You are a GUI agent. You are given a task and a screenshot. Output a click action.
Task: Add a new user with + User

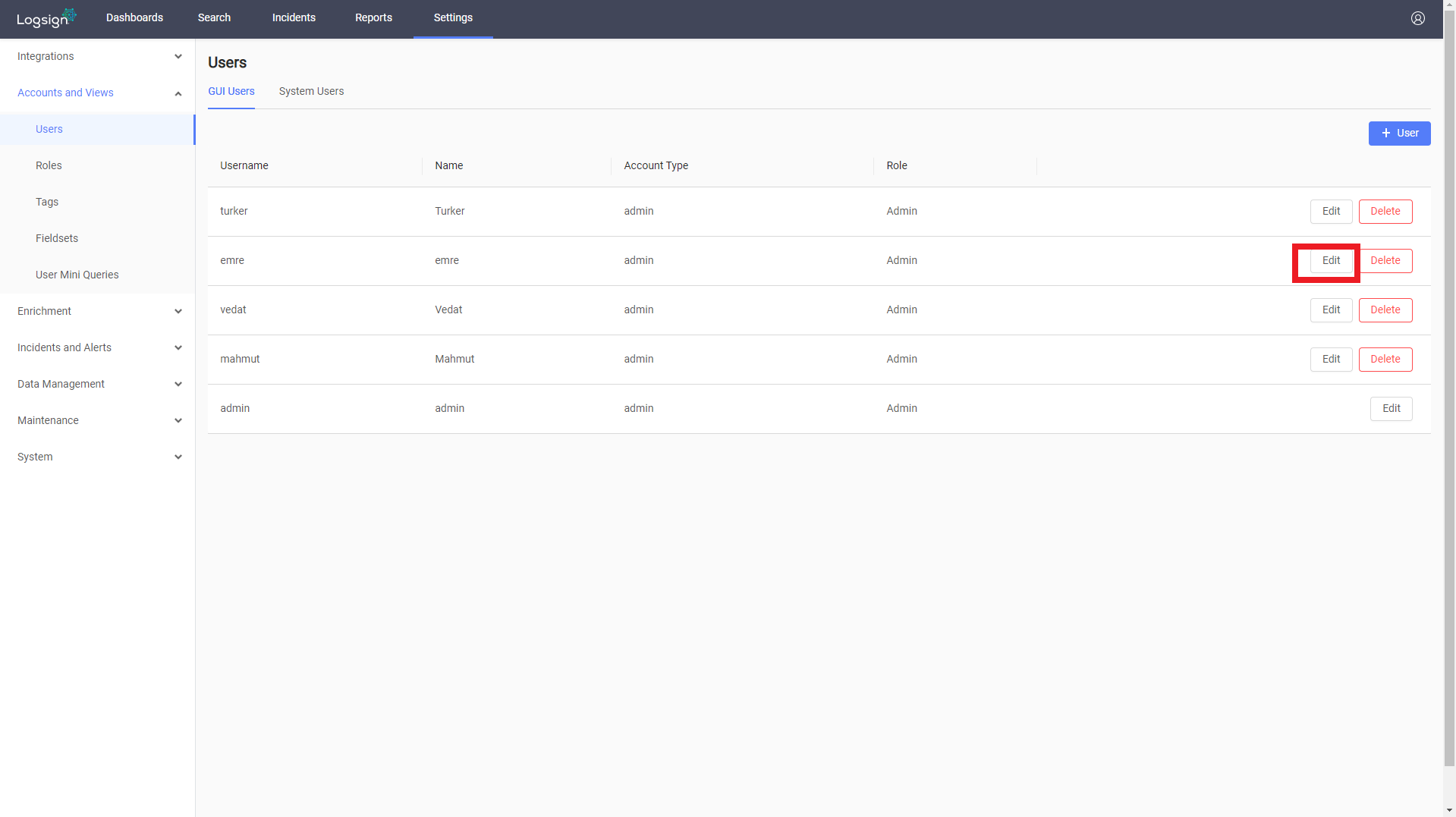click(x=1399, y=133)
